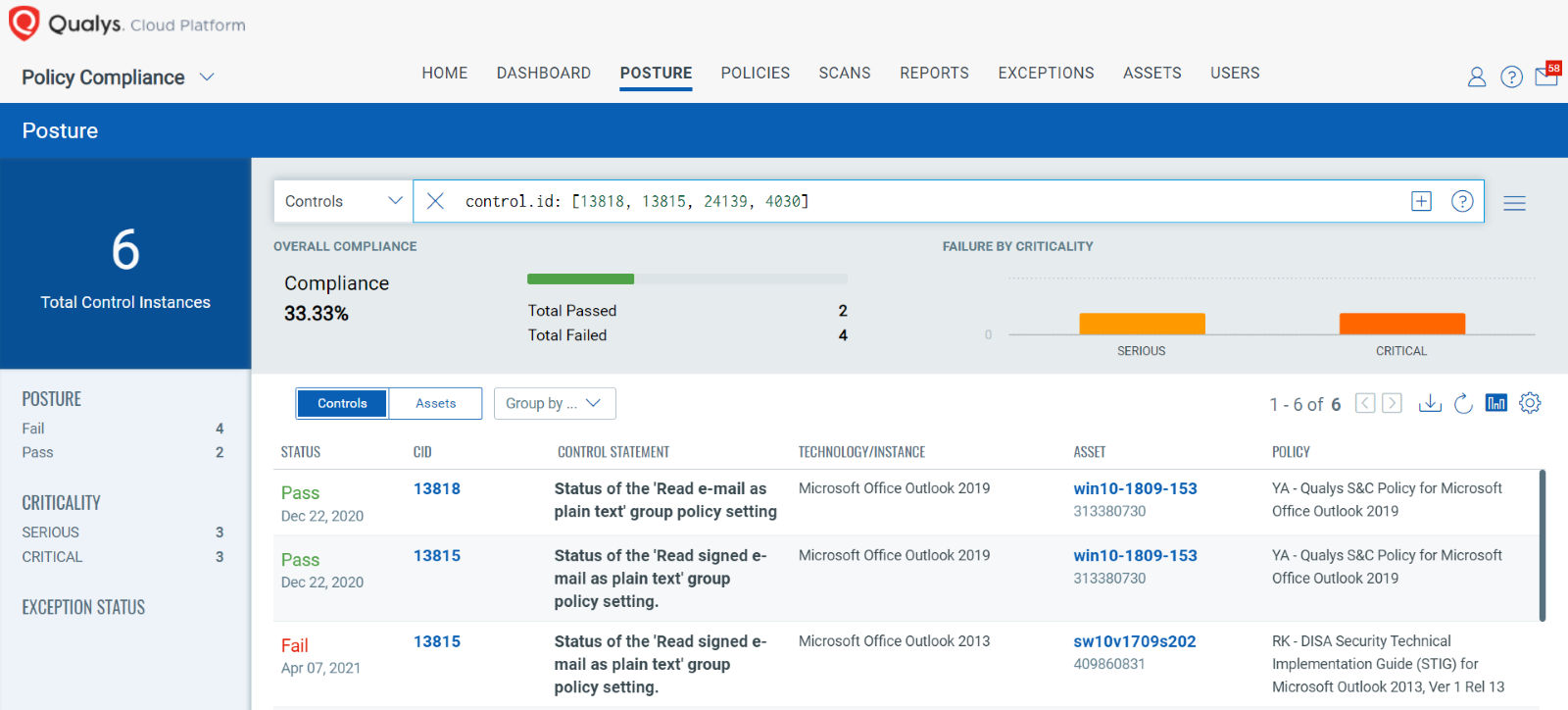Open the Group by dropdown

click(x=554, y=403)
